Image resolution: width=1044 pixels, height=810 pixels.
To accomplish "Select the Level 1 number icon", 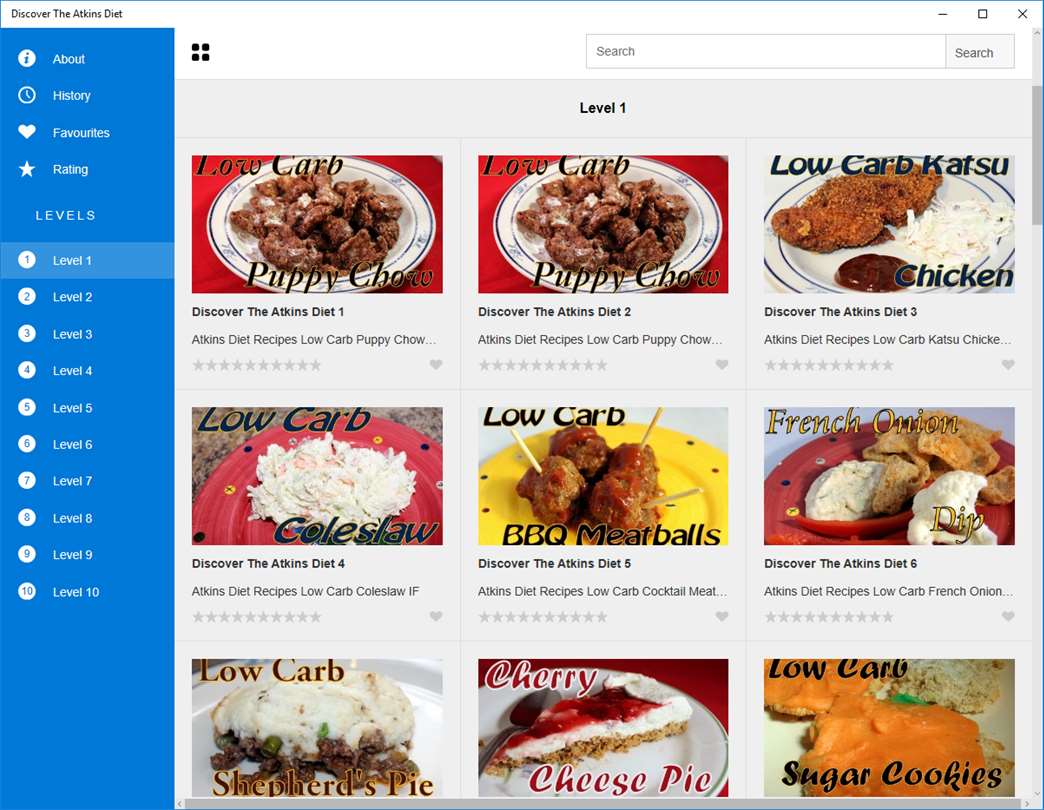I will tap(27, 260).
